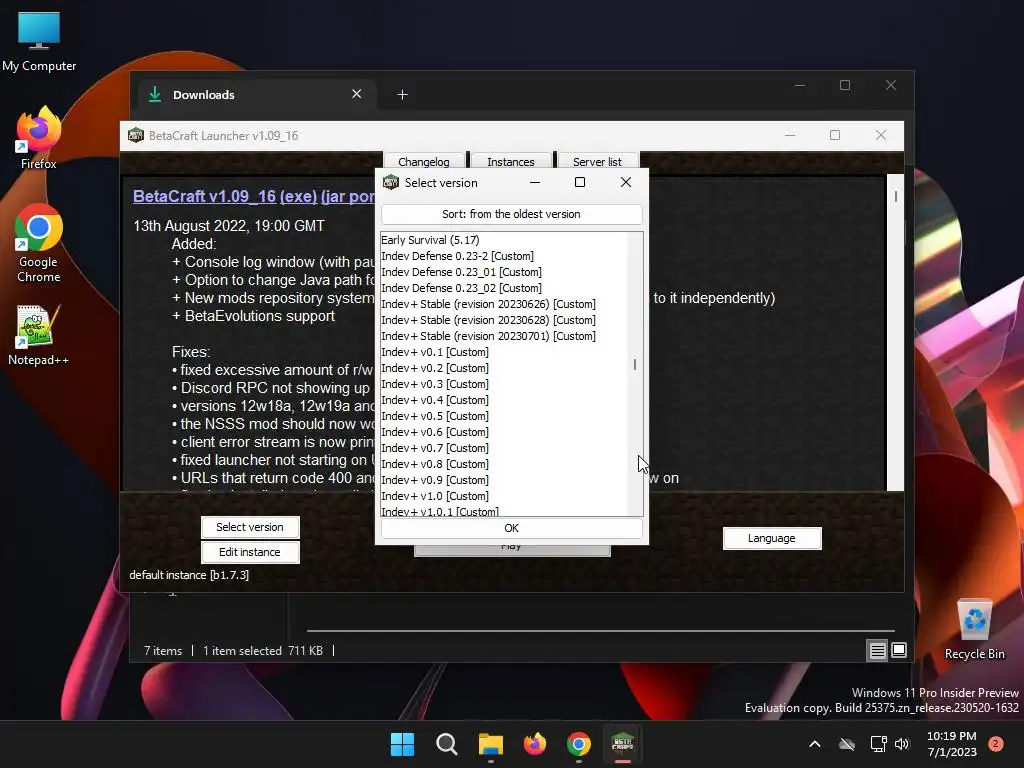Image resolution: width=1024 pixels, height=768 pixels.
Task: Confirm version choice with OK
Action: point(511,528)
